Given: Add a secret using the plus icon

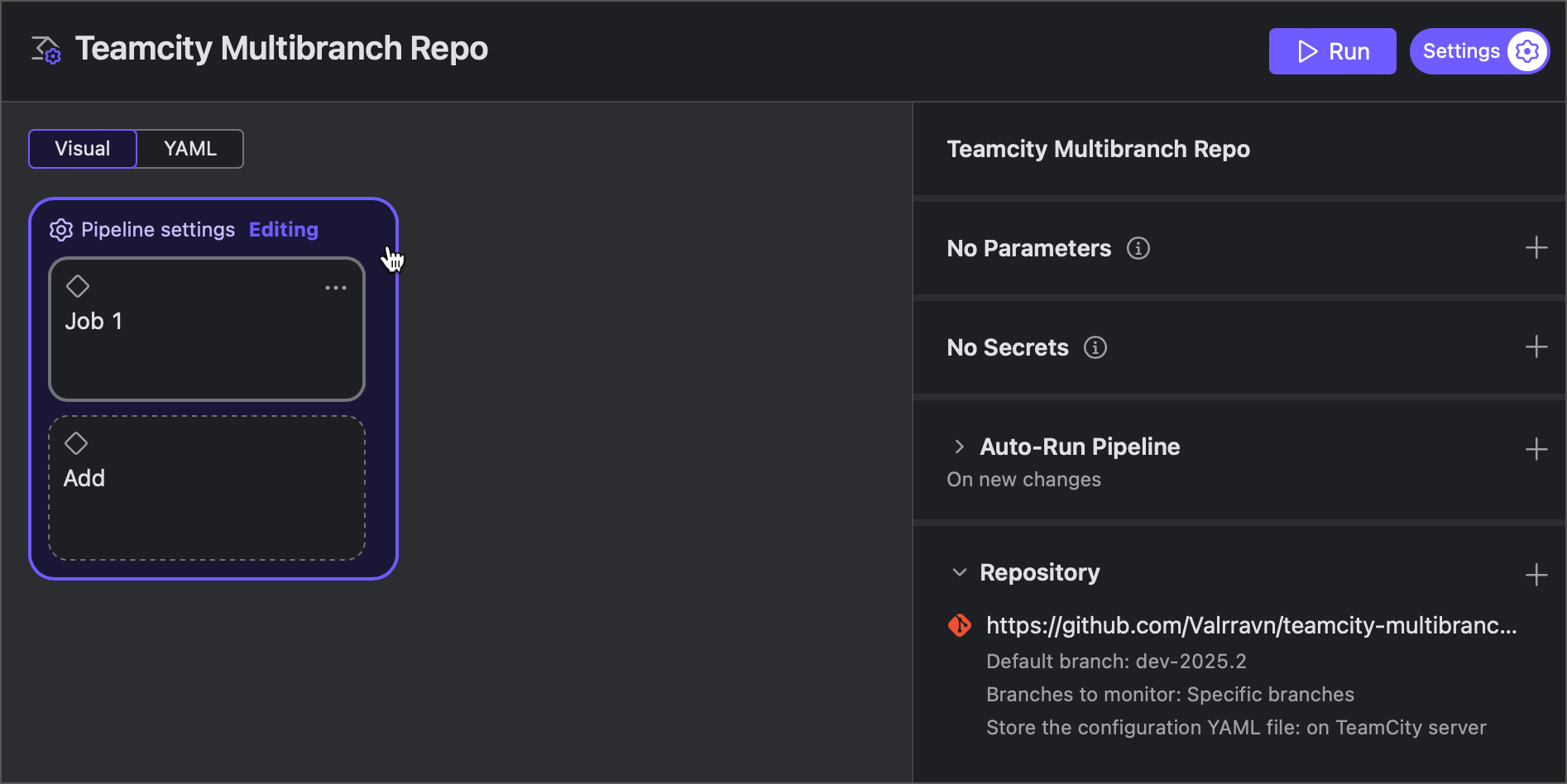Looking at the screenshot, I should coord(1536,347).
